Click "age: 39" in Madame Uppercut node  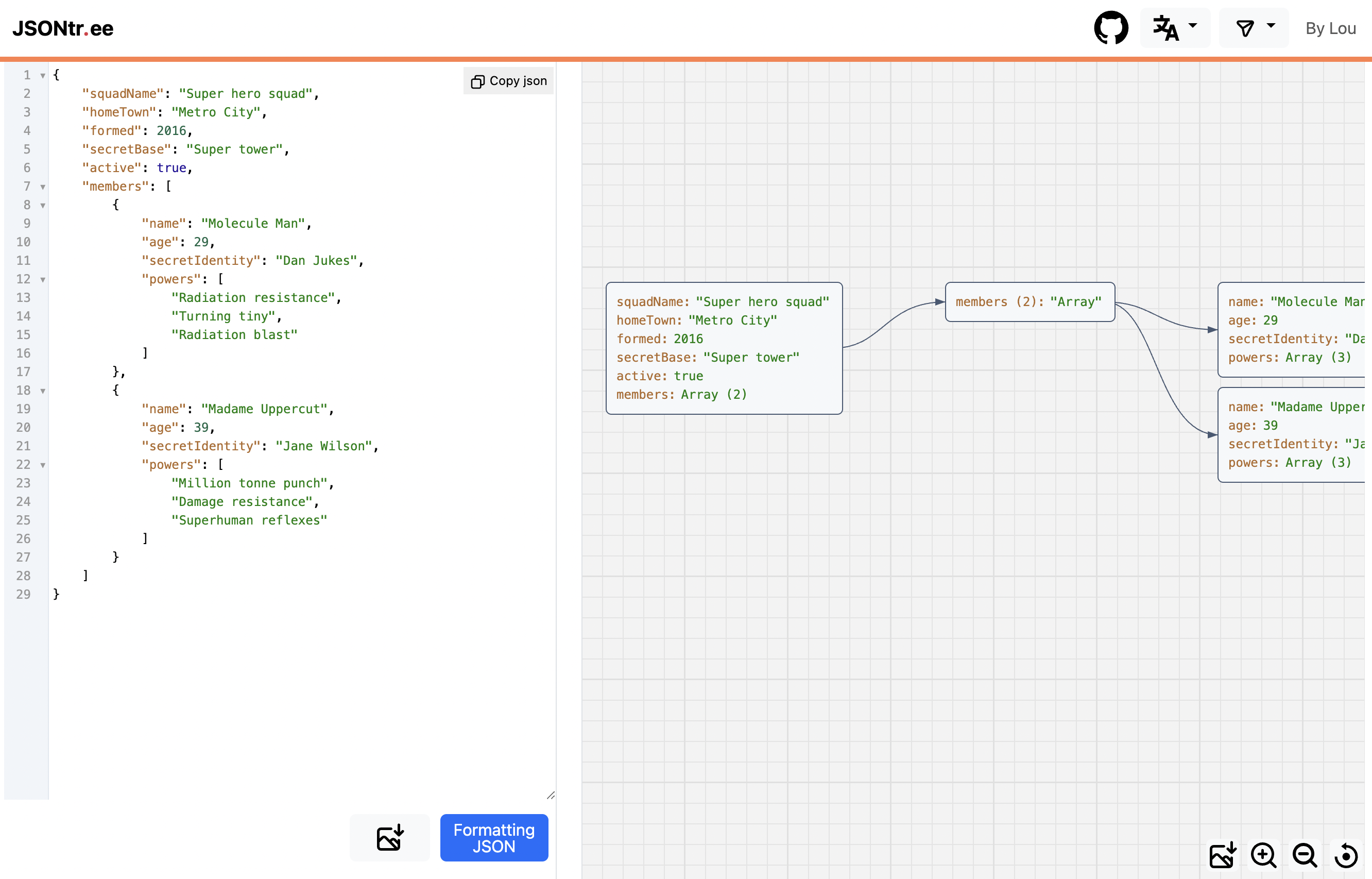(1253, 426)
